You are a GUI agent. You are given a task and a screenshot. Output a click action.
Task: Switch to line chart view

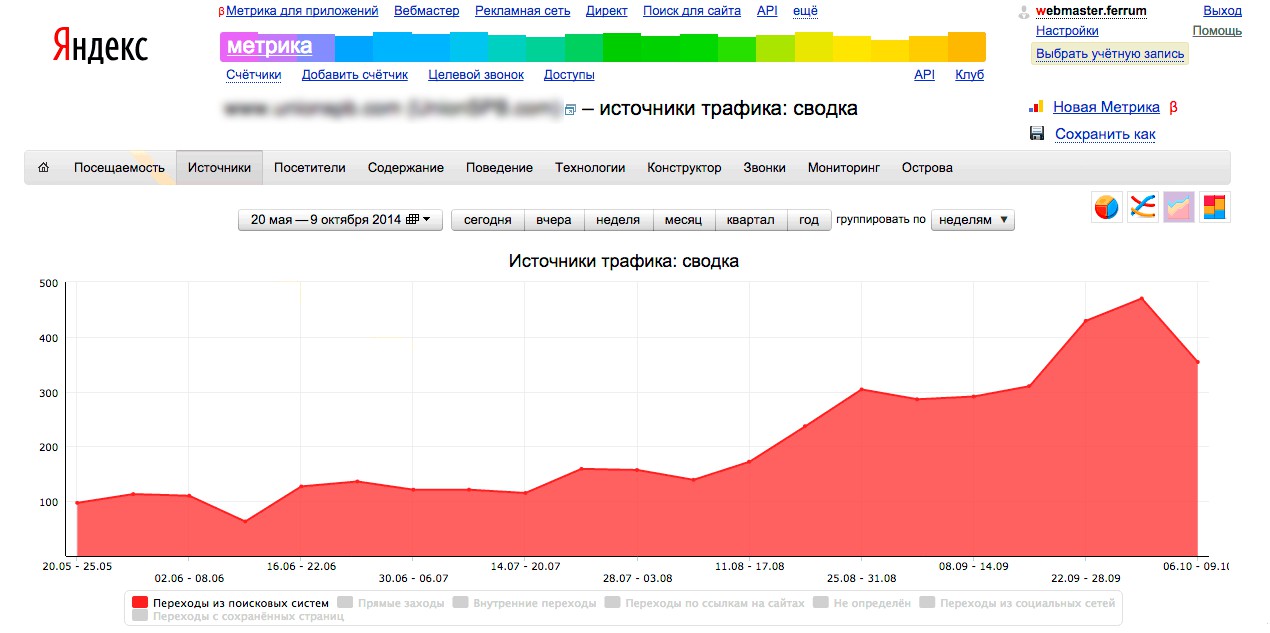pyautogui.click(x=1142, y=207)
